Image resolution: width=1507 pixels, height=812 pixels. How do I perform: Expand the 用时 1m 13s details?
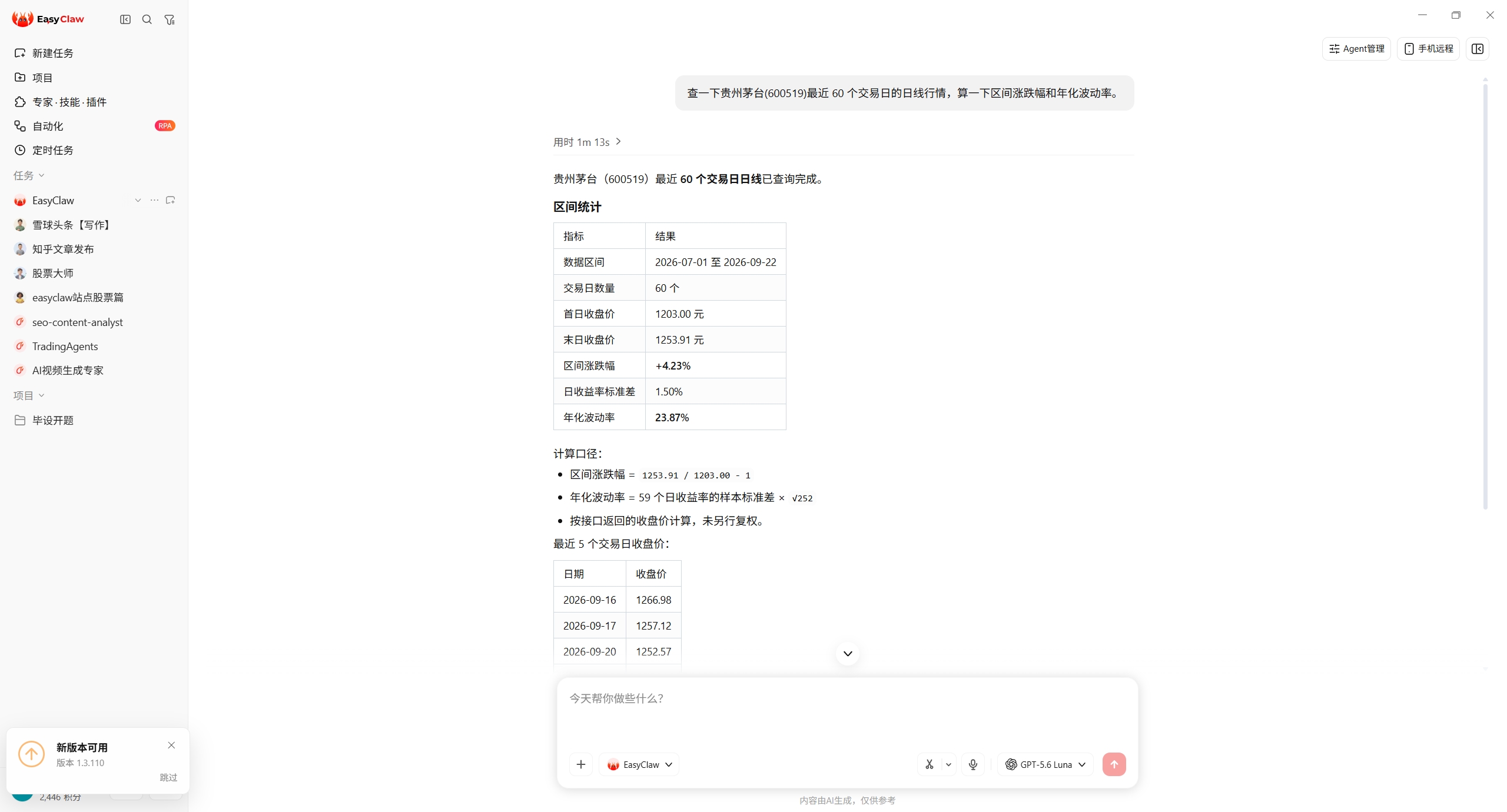[587, 142]
